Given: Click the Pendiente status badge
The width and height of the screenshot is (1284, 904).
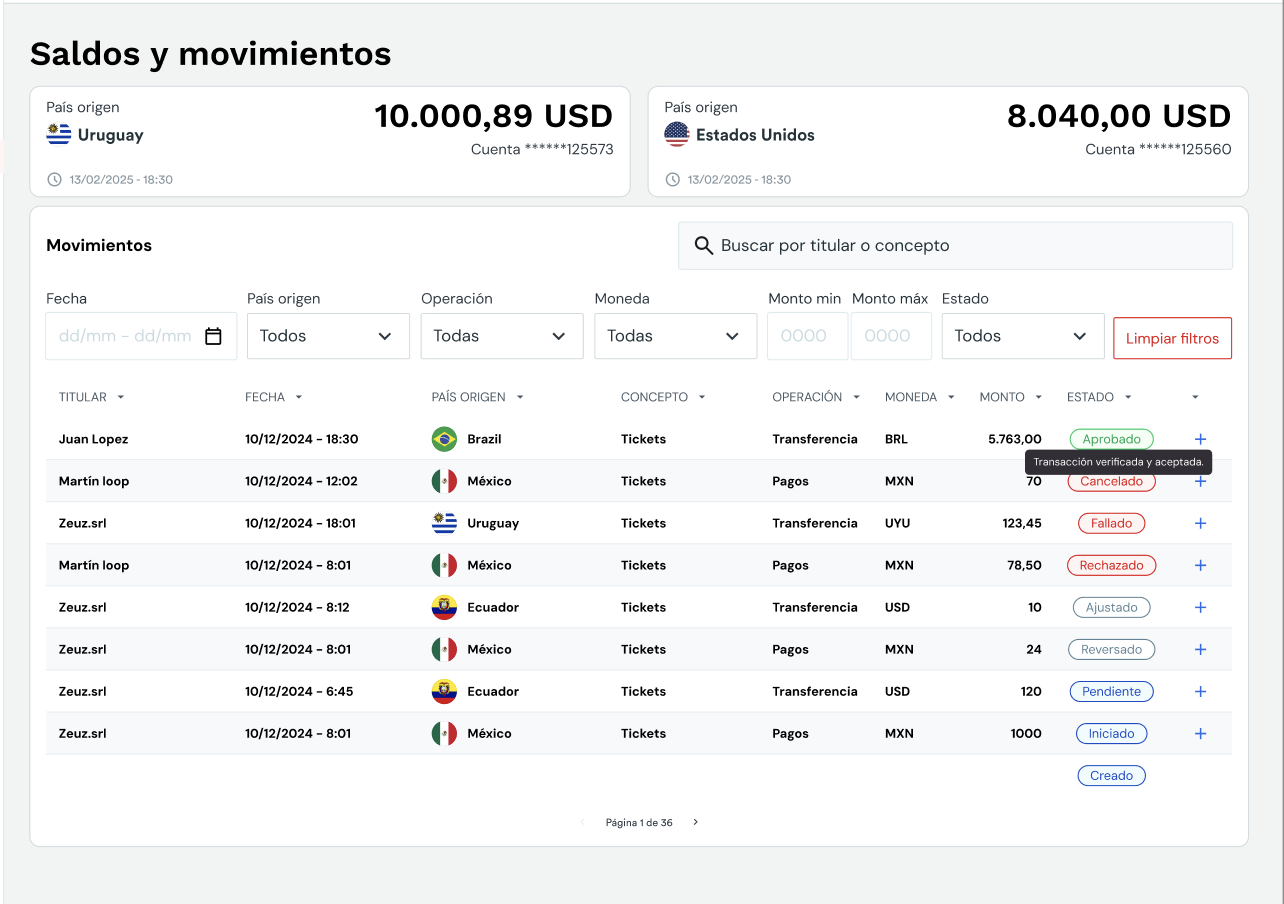Looking at the screenshot, I should [x=1111, y=691].
